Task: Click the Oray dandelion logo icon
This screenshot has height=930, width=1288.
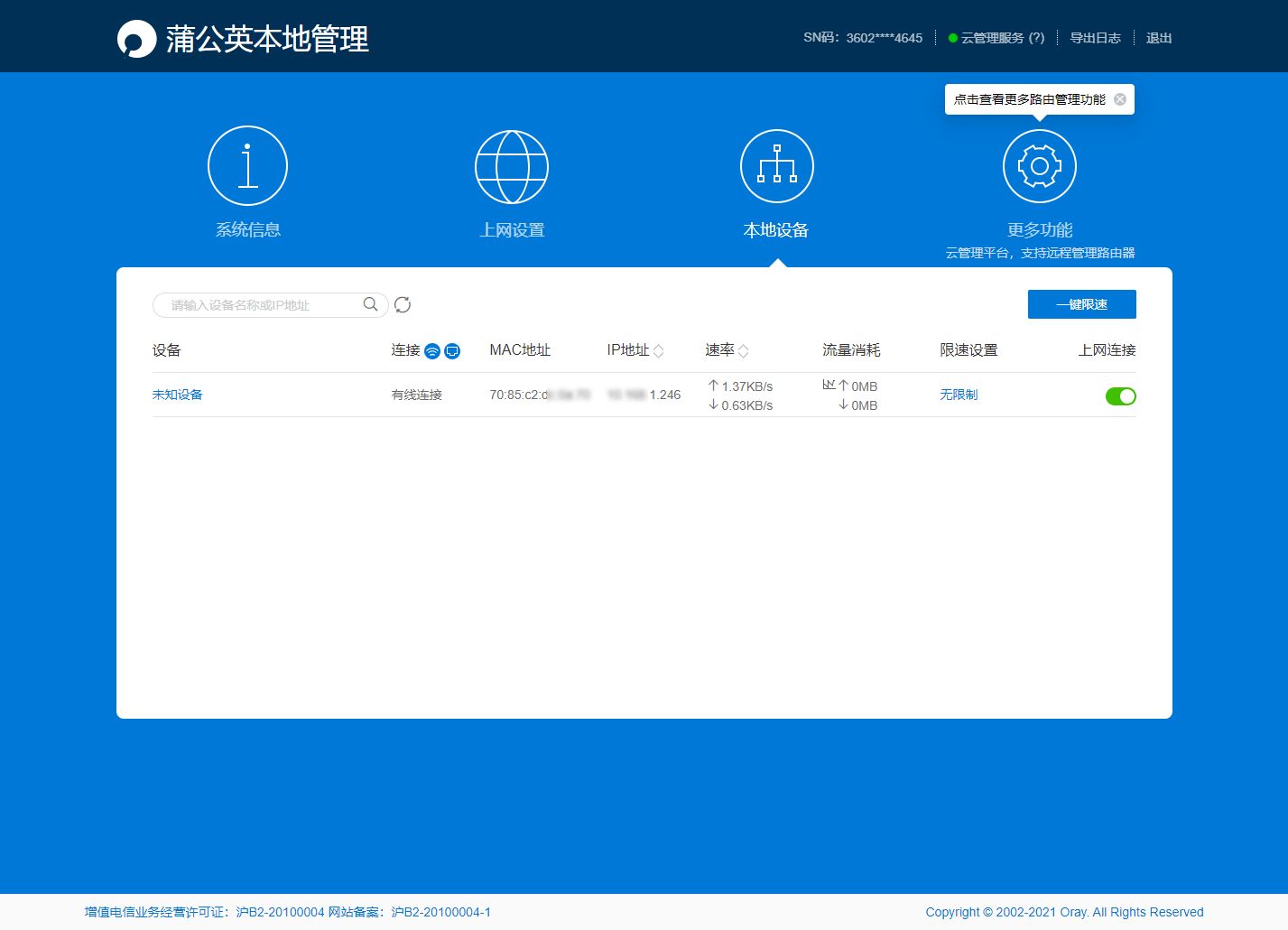Action: 137,39
